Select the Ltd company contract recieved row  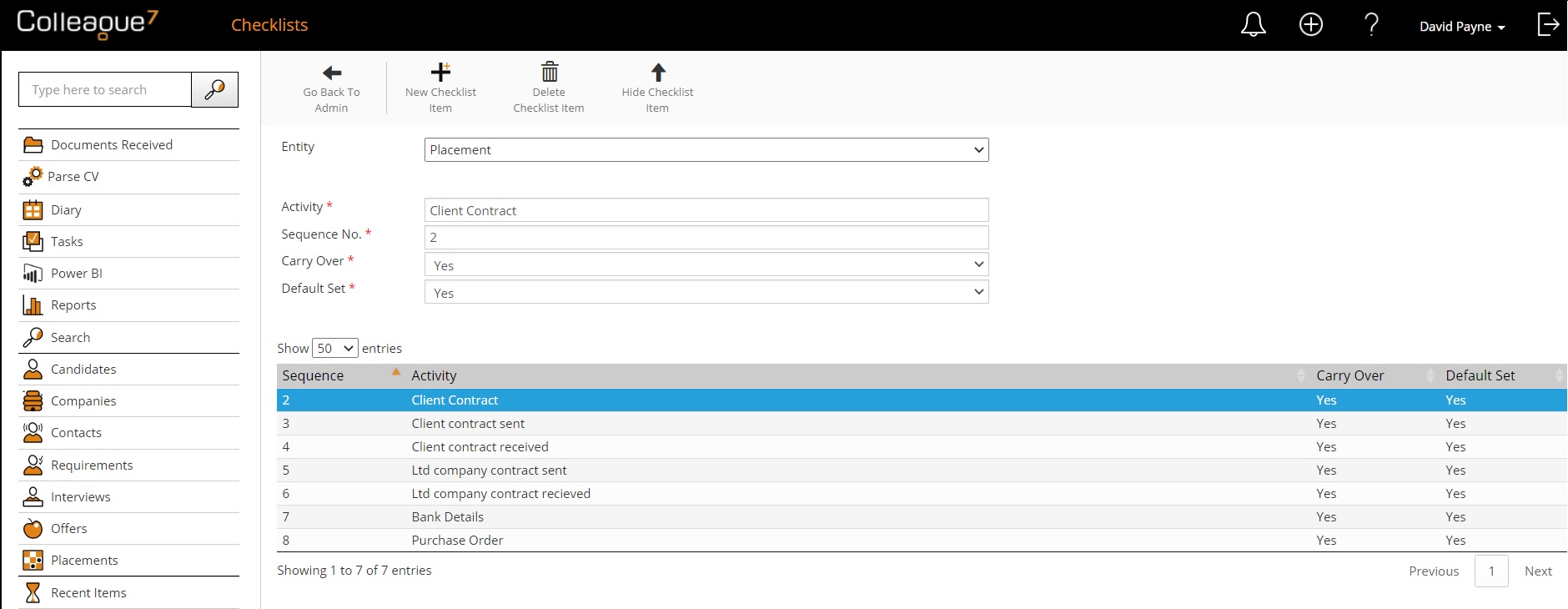pos(922,494)
